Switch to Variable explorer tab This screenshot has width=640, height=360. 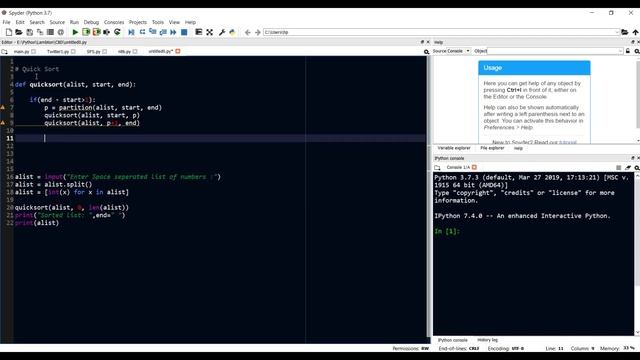coord(454,148)
